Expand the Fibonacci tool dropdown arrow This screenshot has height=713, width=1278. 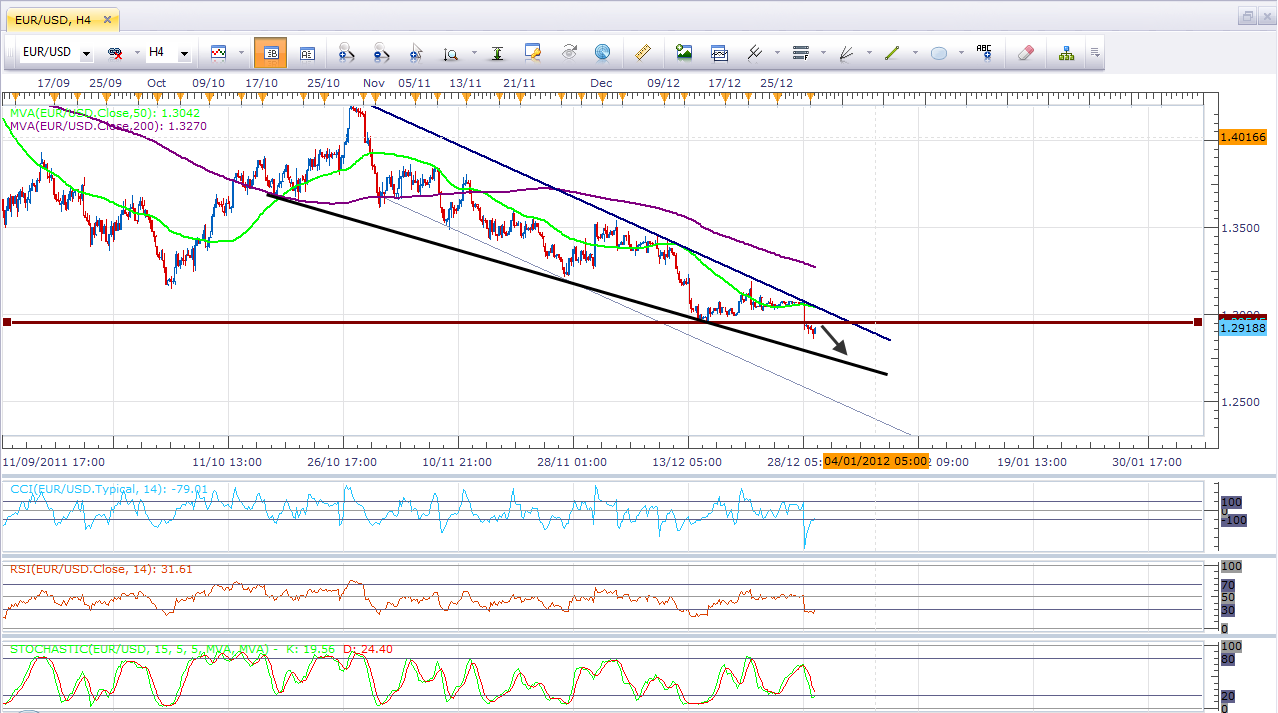click(x=824, y=53)
